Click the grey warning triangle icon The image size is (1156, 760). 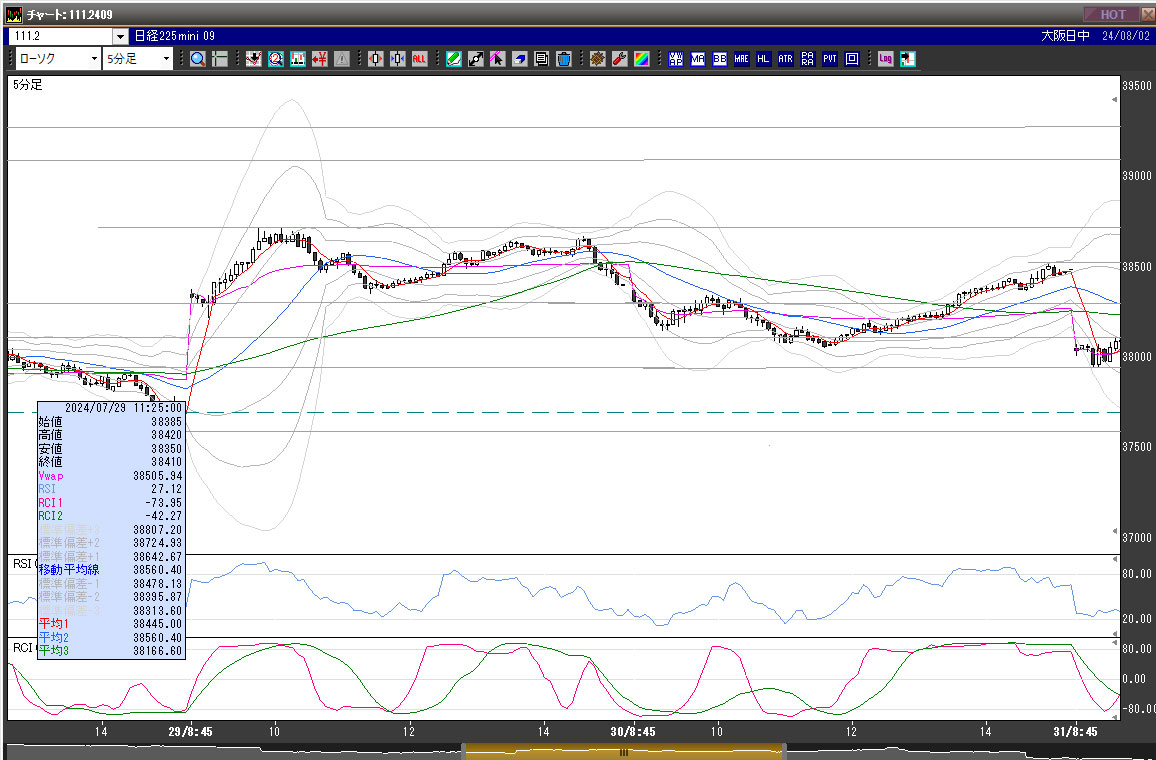coord(342,59)
